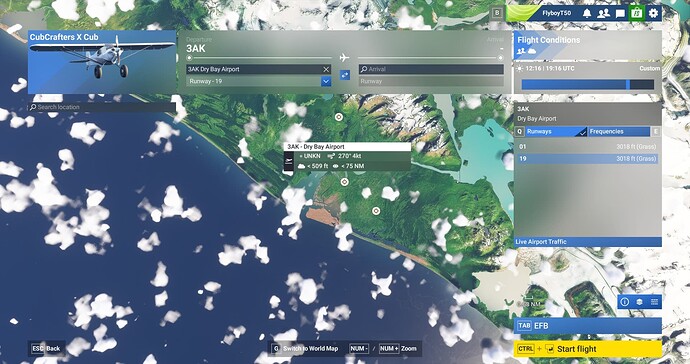Open the settings gear icon
The height and width of the screenshot is (364, 690).
coord(653,13)
